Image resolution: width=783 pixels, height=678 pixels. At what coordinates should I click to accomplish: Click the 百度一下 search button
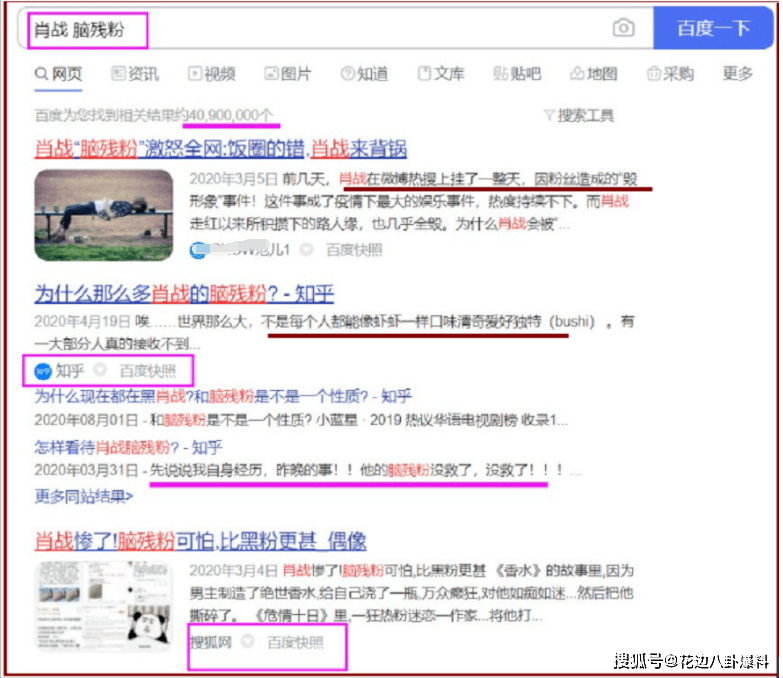coord(714,28)
